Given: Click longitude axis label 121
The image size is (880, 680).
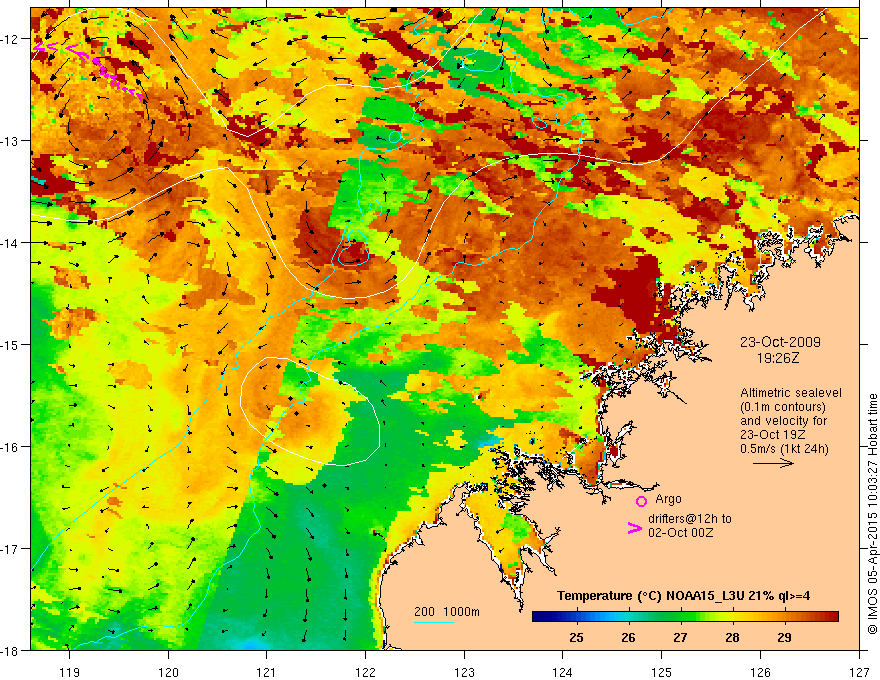Looking at the screenshot, I should (x=267, y=672).
